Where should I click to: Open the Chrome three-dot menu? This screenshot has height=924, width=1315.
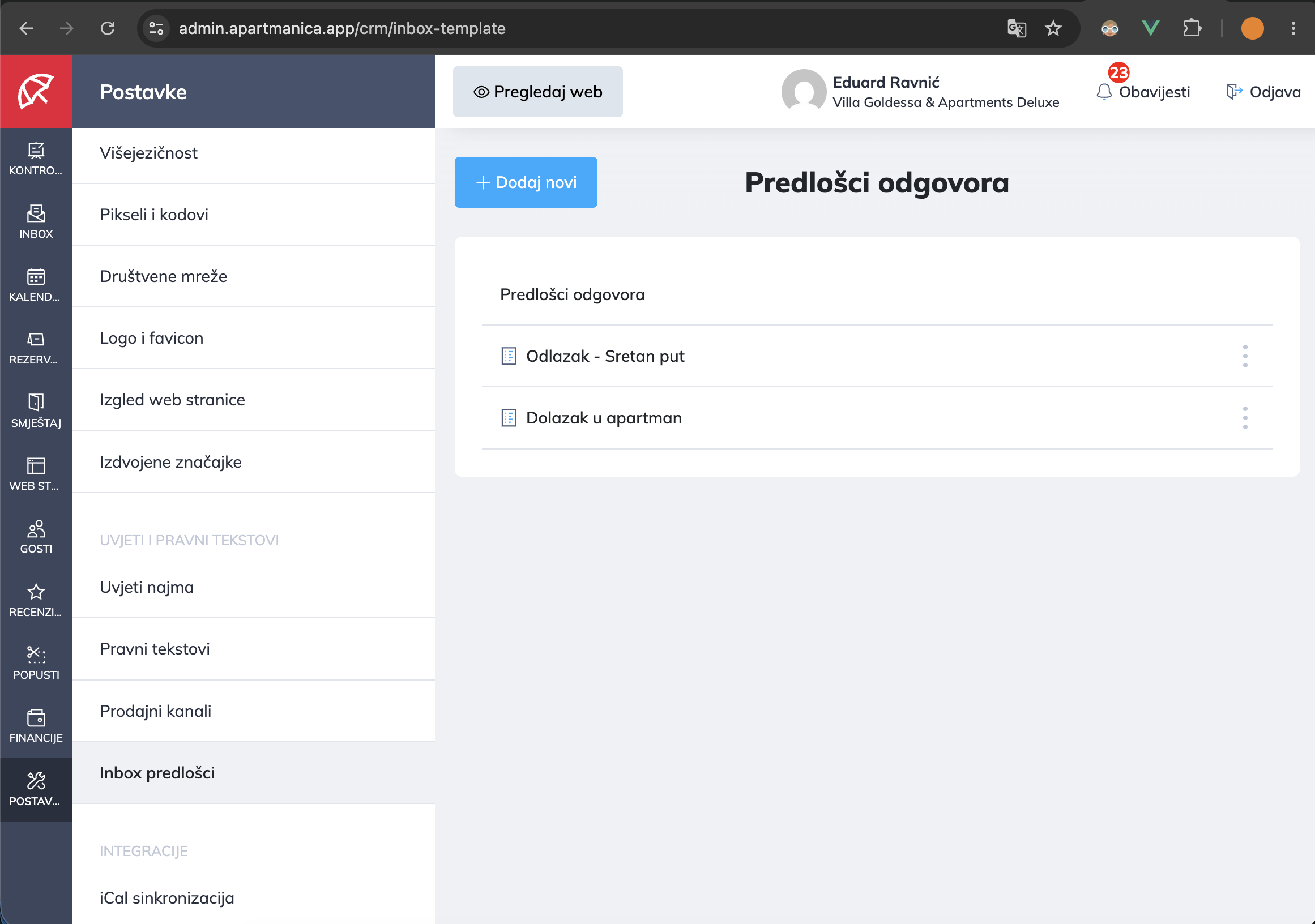pyautogui.click(x=1293, y=28)
